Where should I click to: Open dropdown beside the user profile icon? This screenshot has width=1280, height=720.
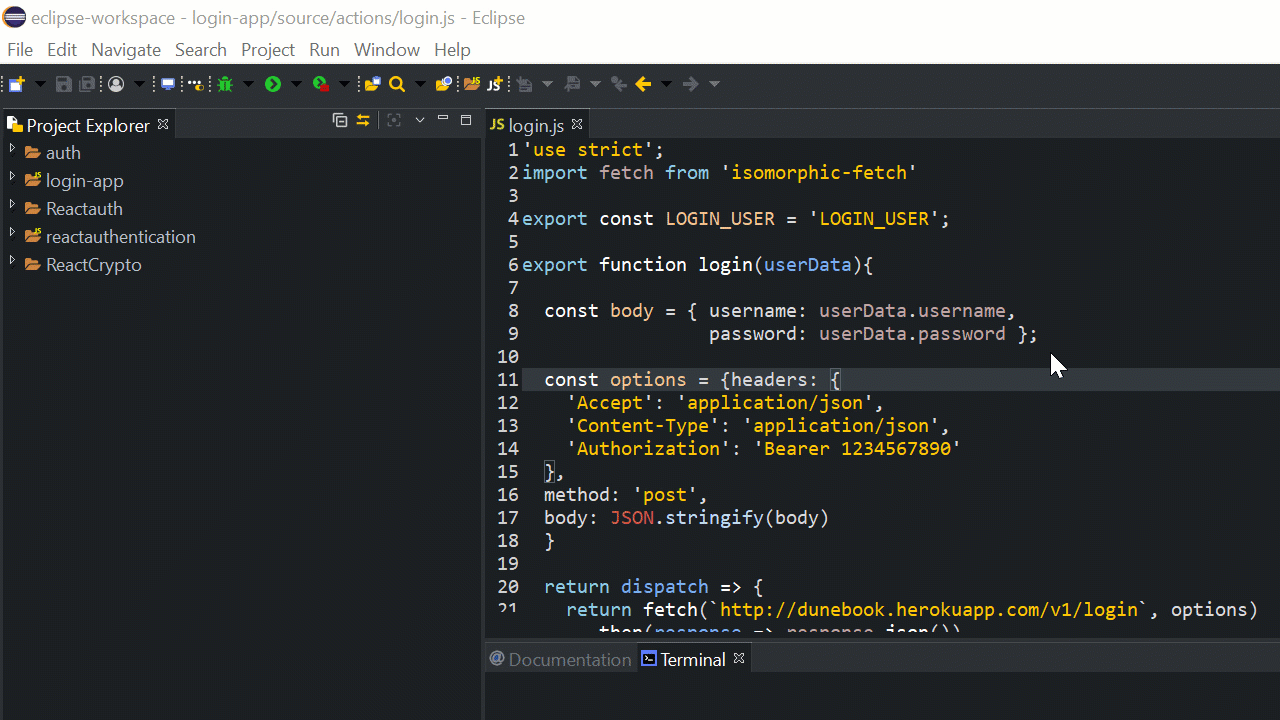coord(140,84)
